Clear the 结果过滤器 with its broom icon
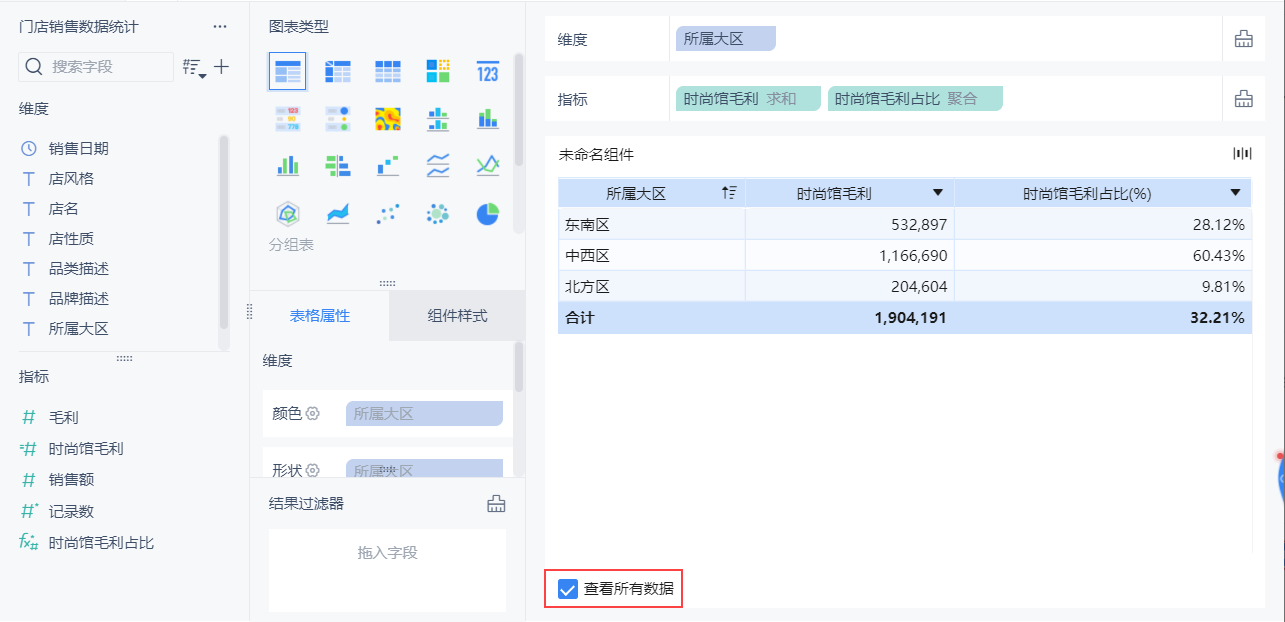The height and width of the screenshot is (622, 1285). tap(496, 504)
